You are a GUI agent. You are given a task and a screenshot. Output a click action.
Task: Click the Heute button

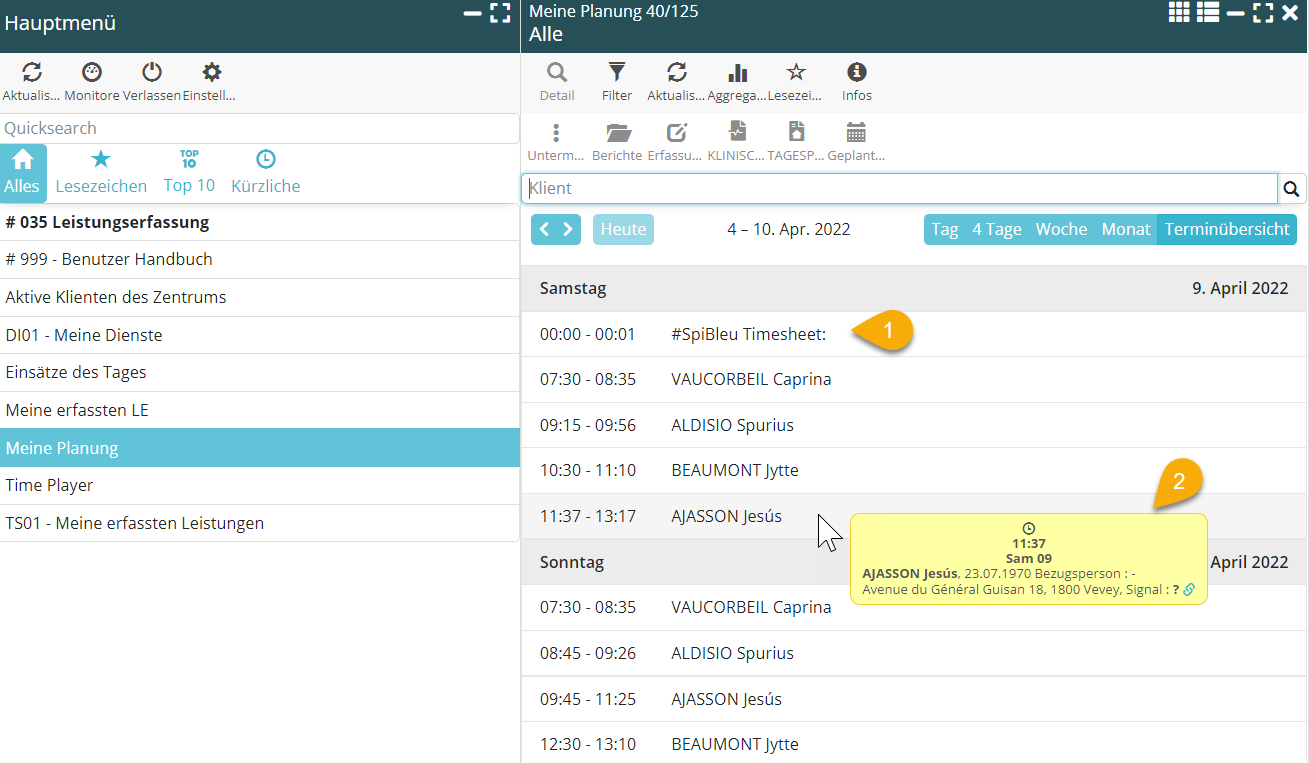point(623,229)
